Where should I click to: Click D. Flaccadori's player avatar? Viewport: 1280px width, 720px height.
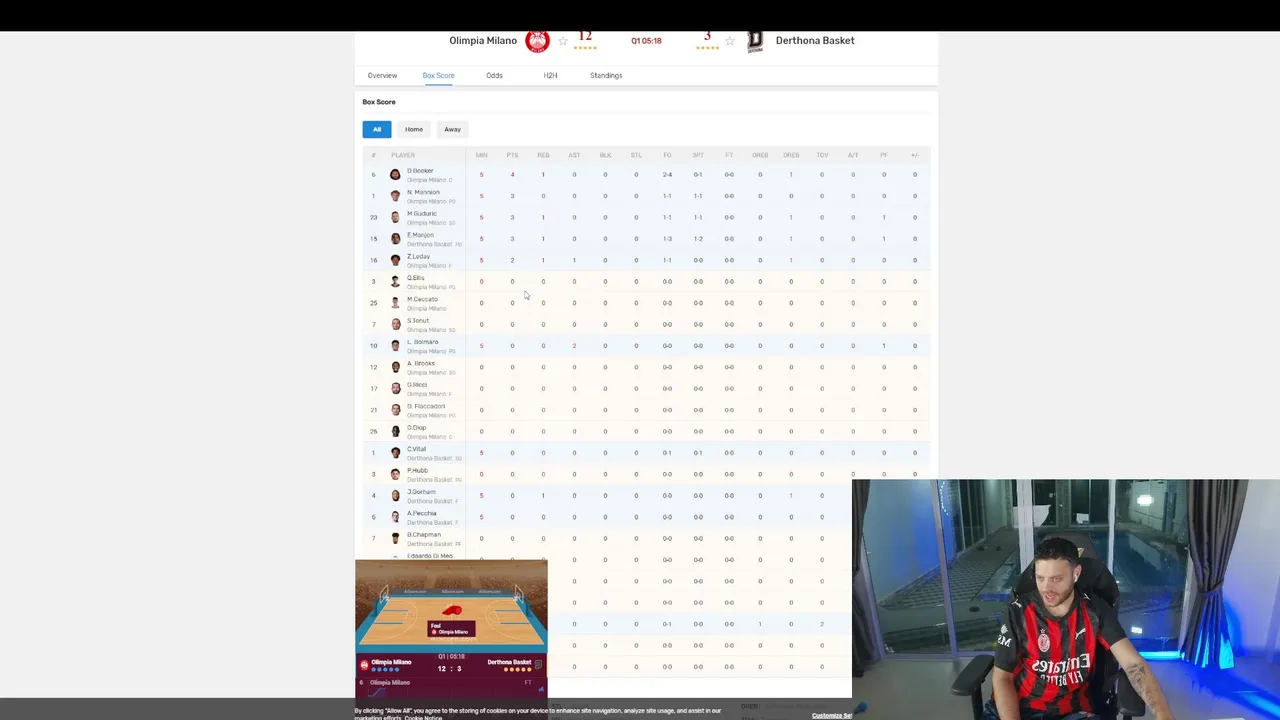pos(395,410)
